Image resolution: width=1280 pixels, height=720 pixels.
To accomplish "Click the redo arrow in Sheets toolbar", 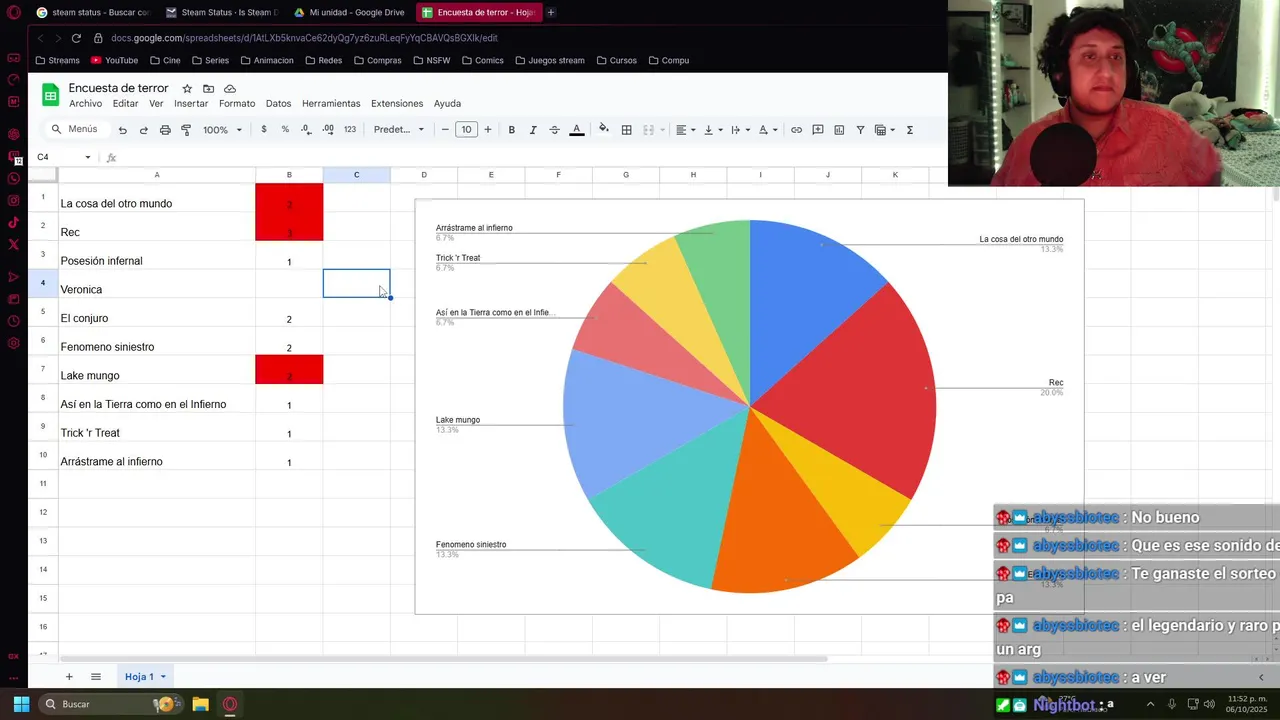I will point(143,130).
